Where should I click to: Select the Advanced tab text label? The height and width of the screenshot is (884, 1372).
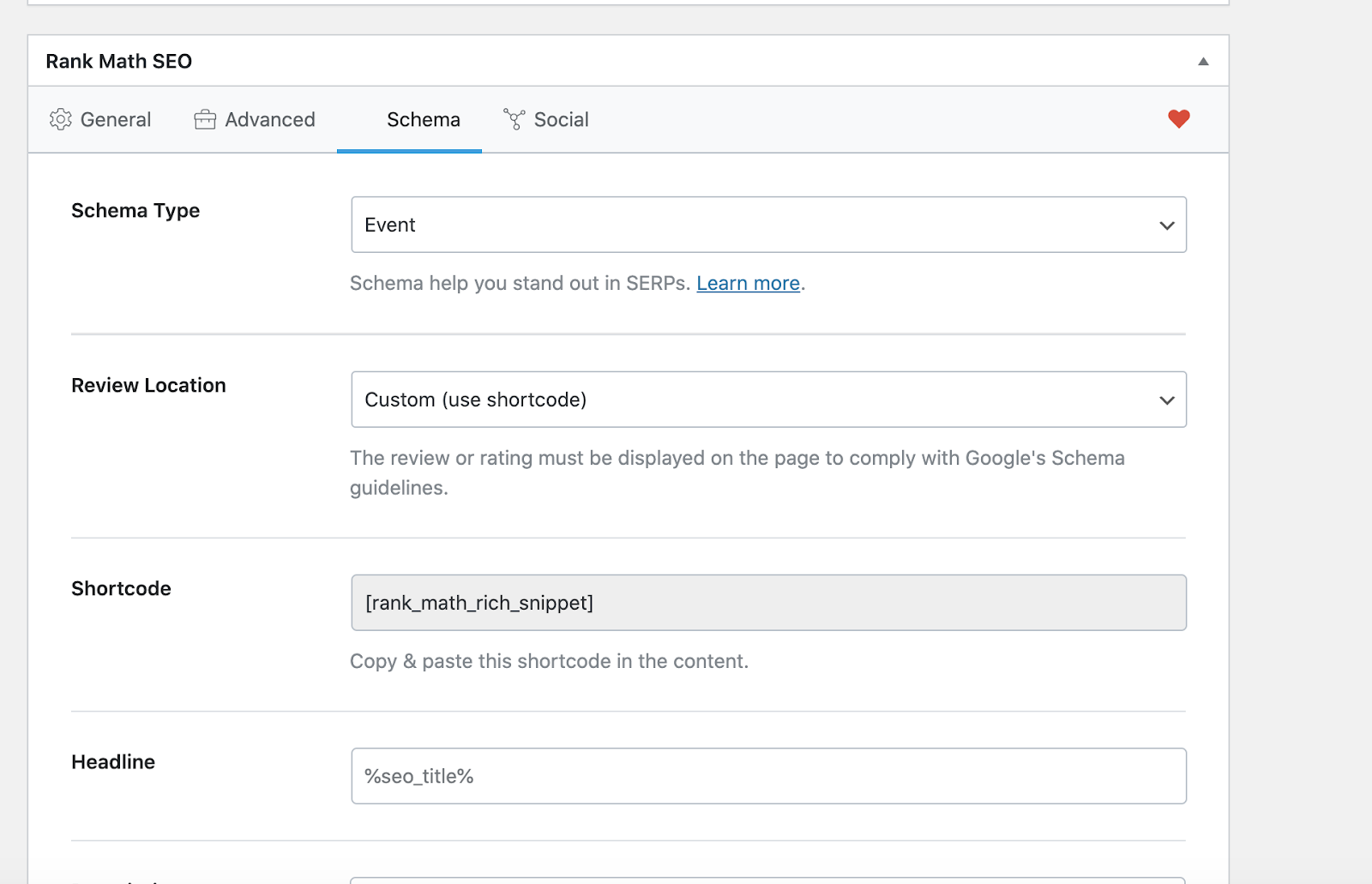point(270,120)
